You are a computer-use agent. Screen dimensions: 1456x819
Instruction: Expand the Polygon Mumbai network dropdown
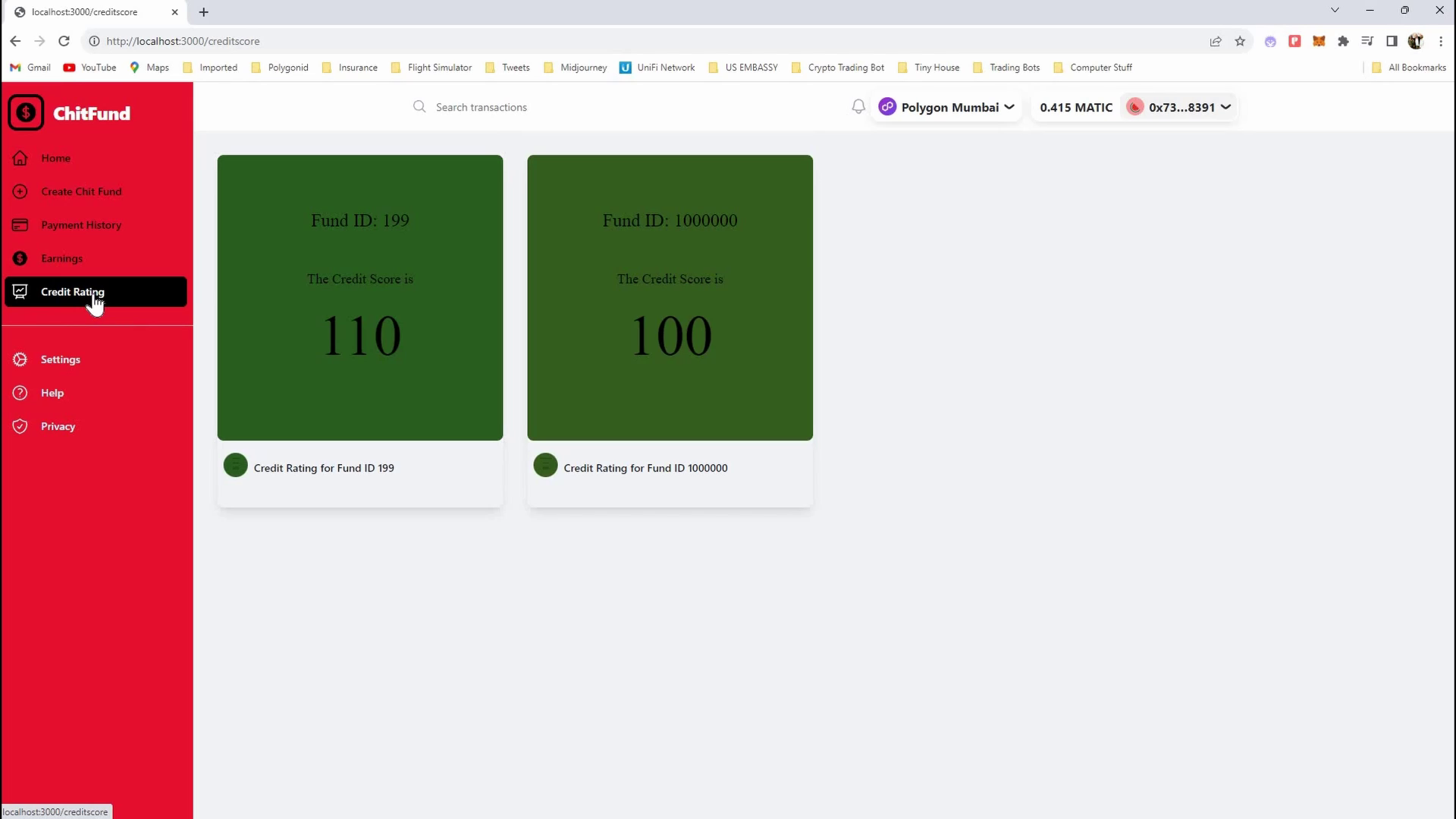click(x=946, y=107)
